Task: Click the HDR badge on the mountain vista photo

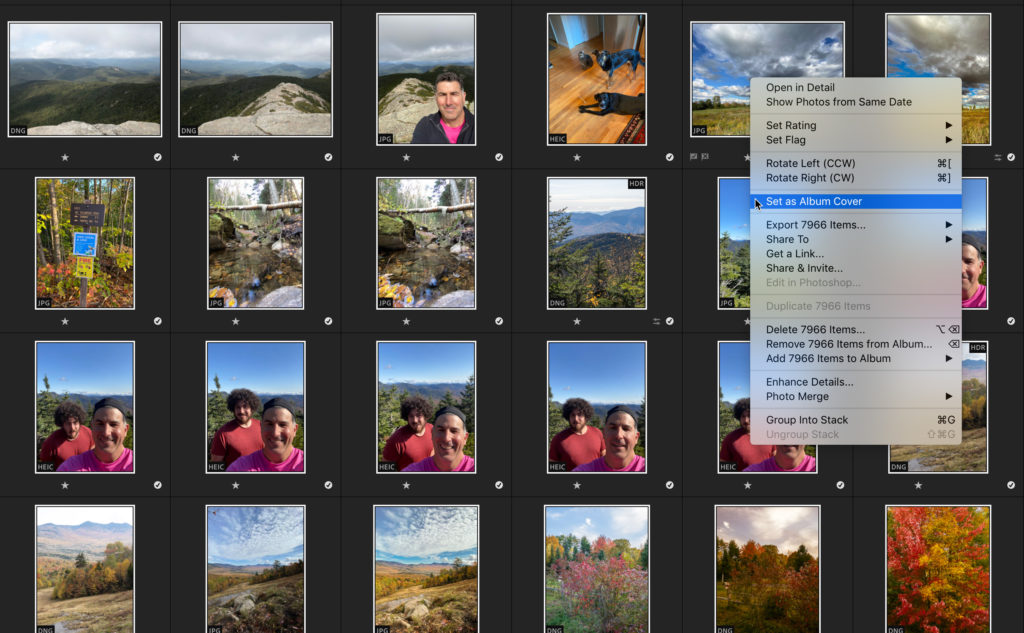Action: pyautogui.click(x=636, y=184)
